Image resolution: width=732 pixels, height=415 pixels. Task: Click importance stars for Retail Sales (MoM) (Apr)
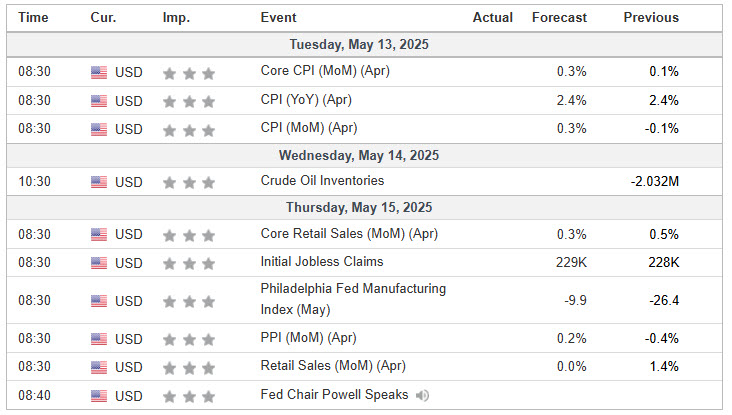(x=189, y=368)
